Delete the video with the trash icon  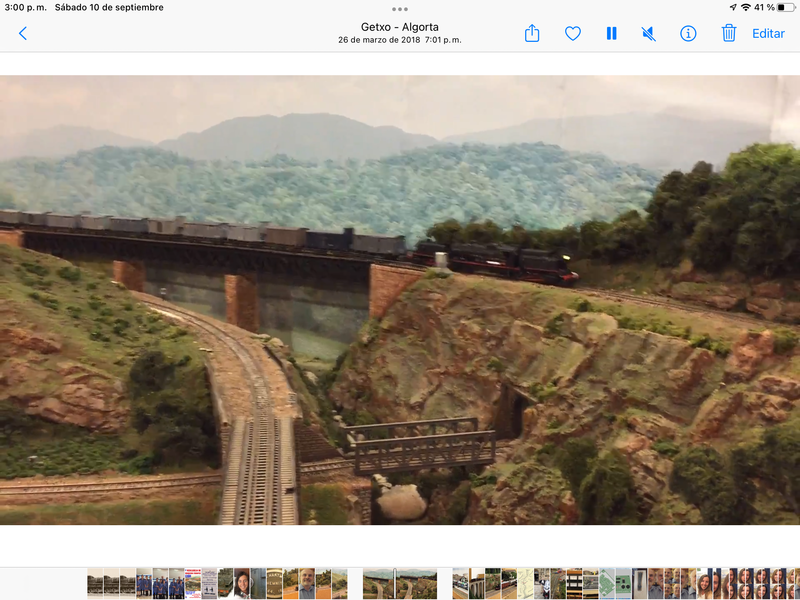tap(729, 33)
